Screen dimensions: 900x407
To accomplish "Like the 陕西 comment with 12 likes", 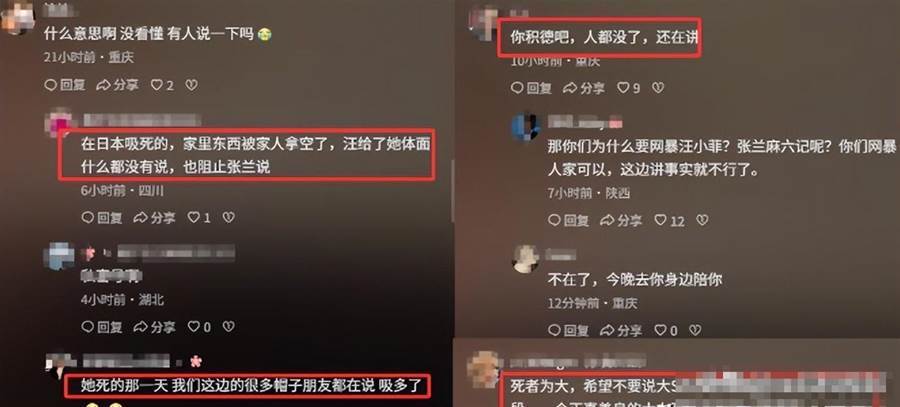I will (x=669, y=220).
